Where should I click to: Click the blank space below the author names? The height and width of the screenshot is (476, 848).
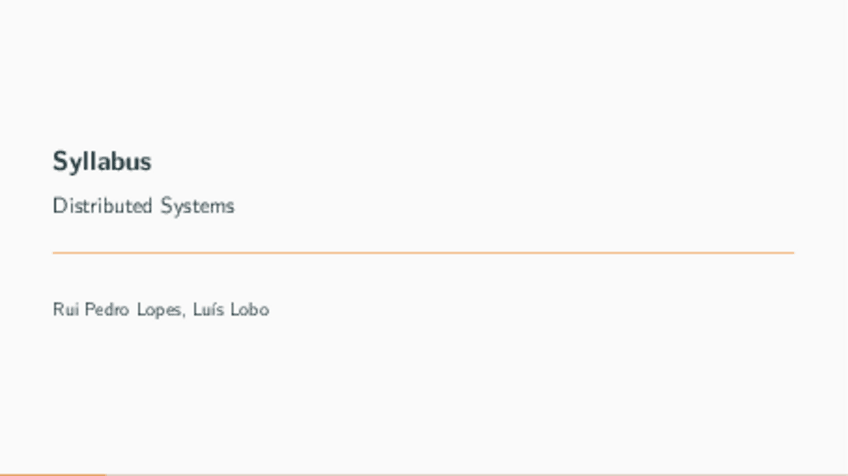tap(424, 390)
